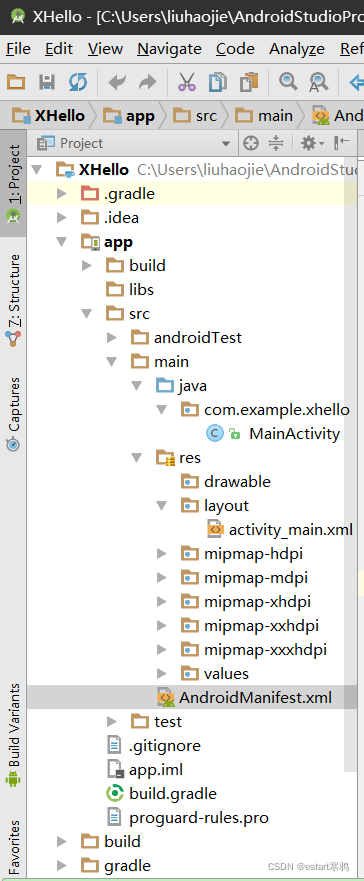Click the proguard-rules.pro file icon

pos(115,817)
